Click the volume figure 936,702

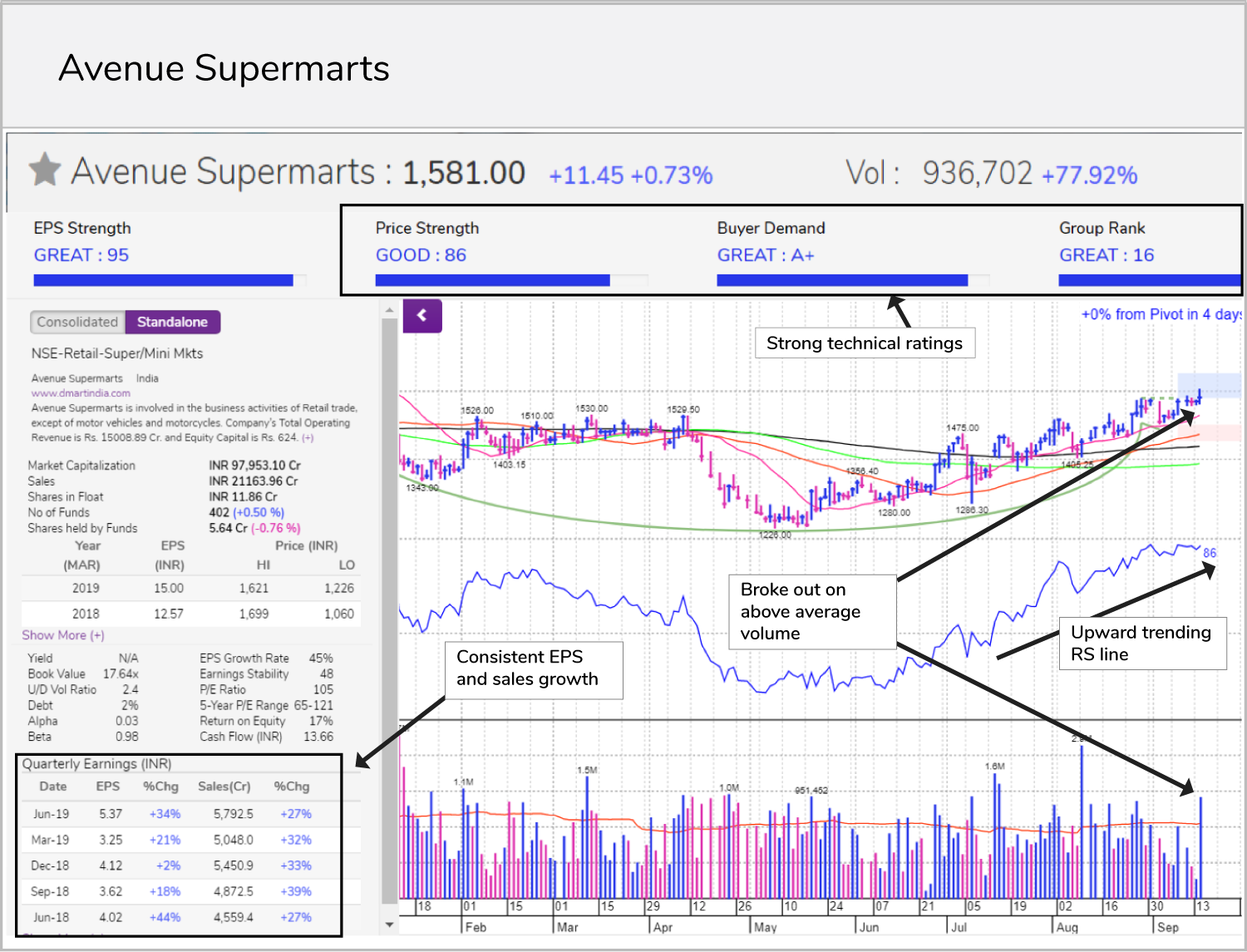[978, 173]
